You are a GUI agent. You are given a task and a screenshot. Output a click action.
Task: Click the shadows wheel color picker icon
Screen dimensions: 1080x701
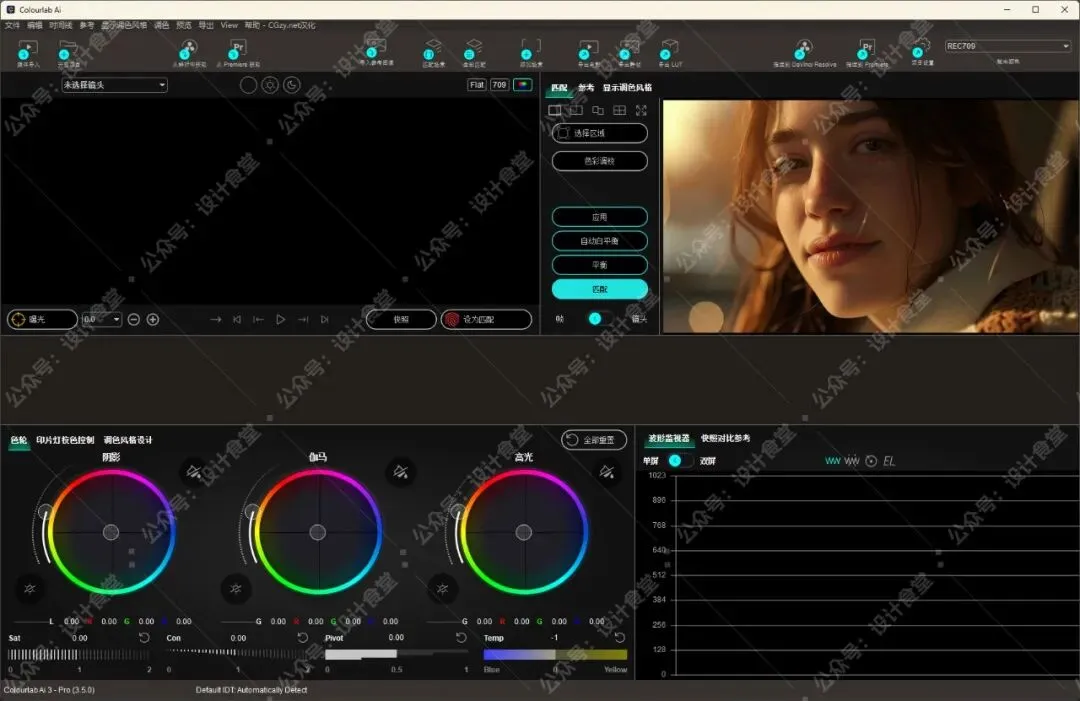click(x=194, y=472)
